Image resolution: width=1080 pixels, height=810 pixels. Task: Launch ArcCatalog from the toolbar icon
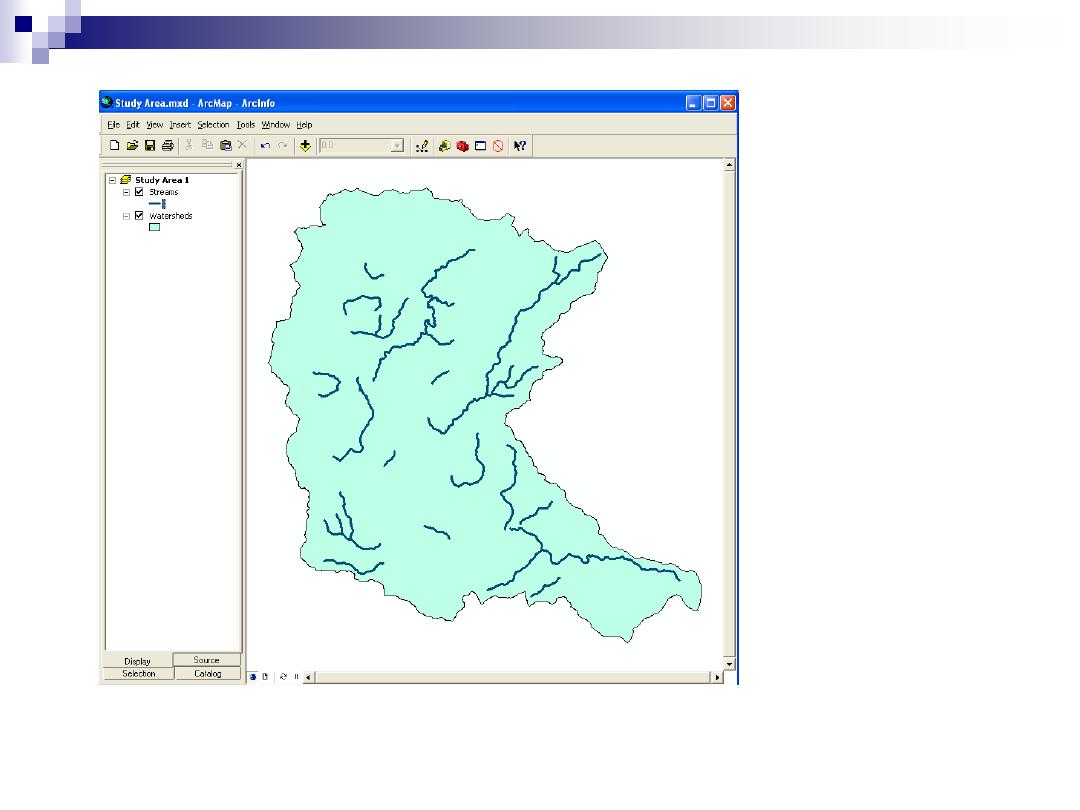click(x=444, y=146)
